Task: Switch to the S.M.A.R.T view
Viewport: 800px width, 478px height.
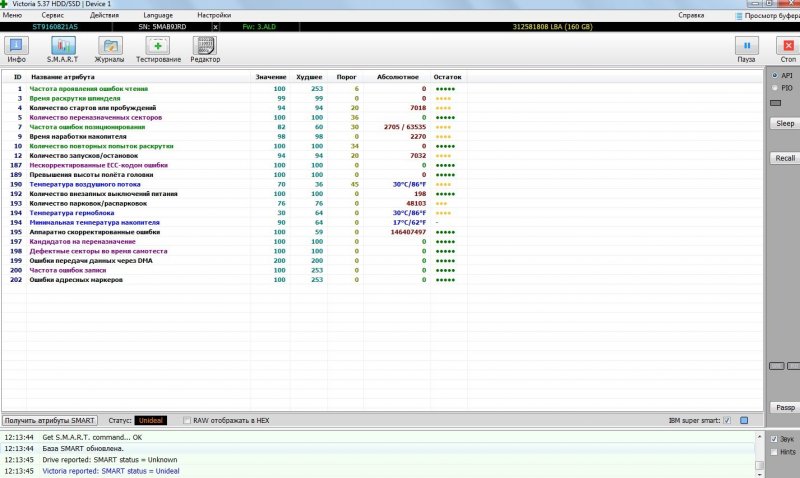Action: coord(62,47)
